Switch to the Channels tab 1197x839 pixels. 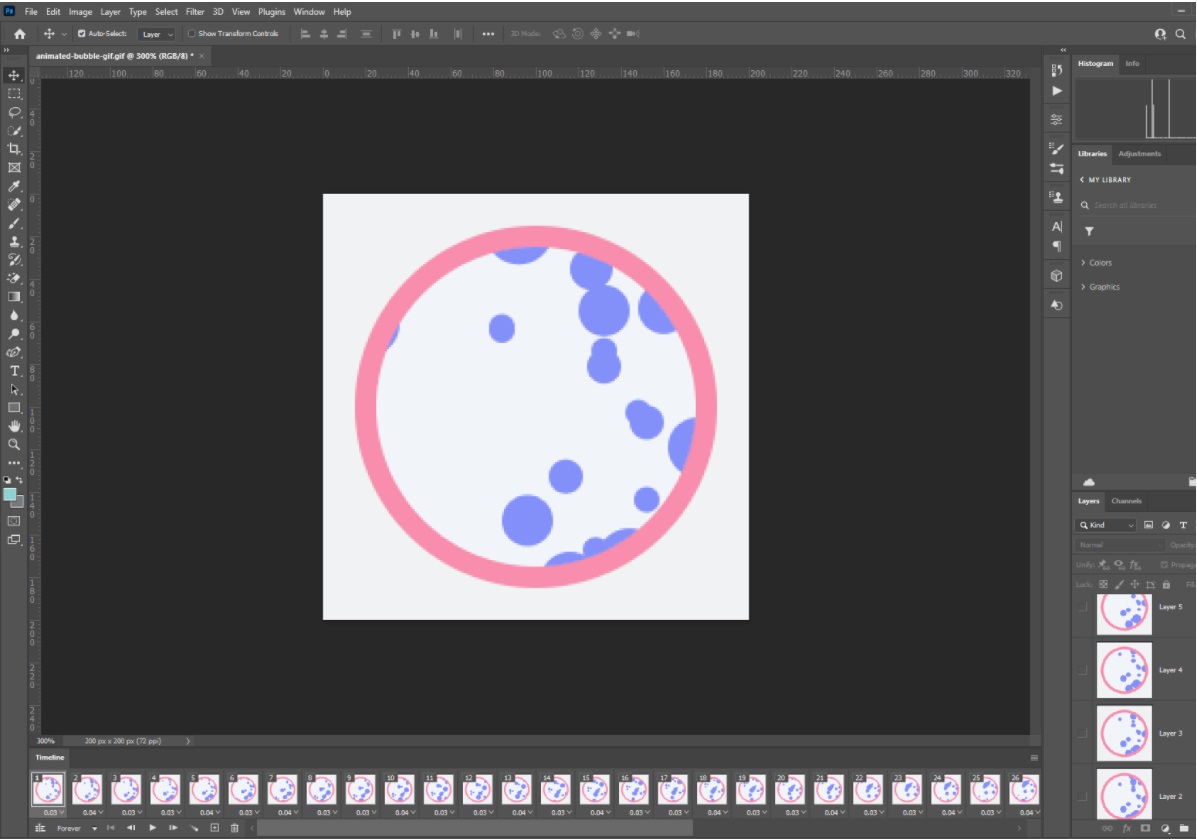pyautogui.click(x=1127, y=501)
